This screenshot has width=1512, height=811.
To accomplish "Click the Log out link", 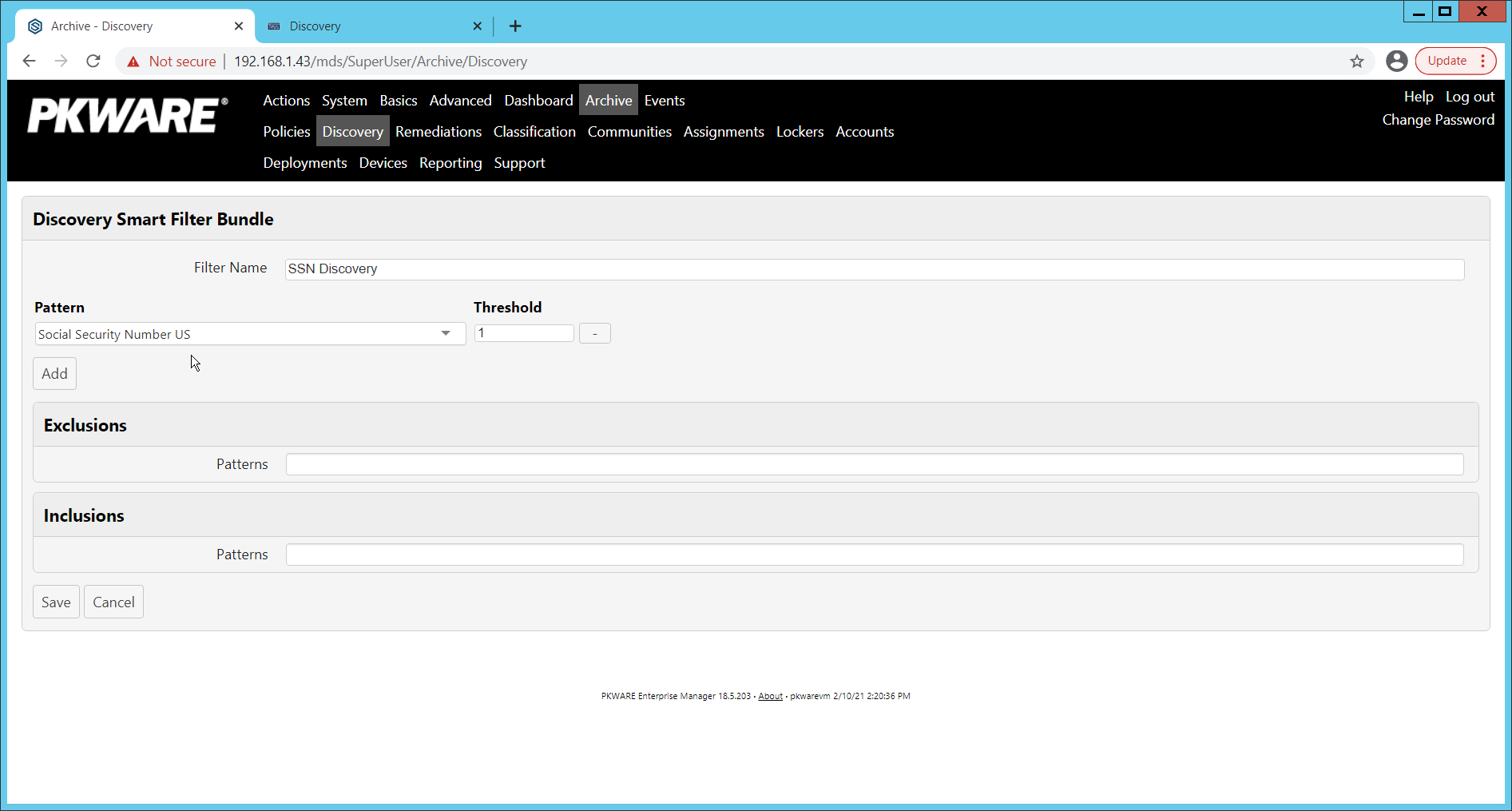I will point(1470,97).
